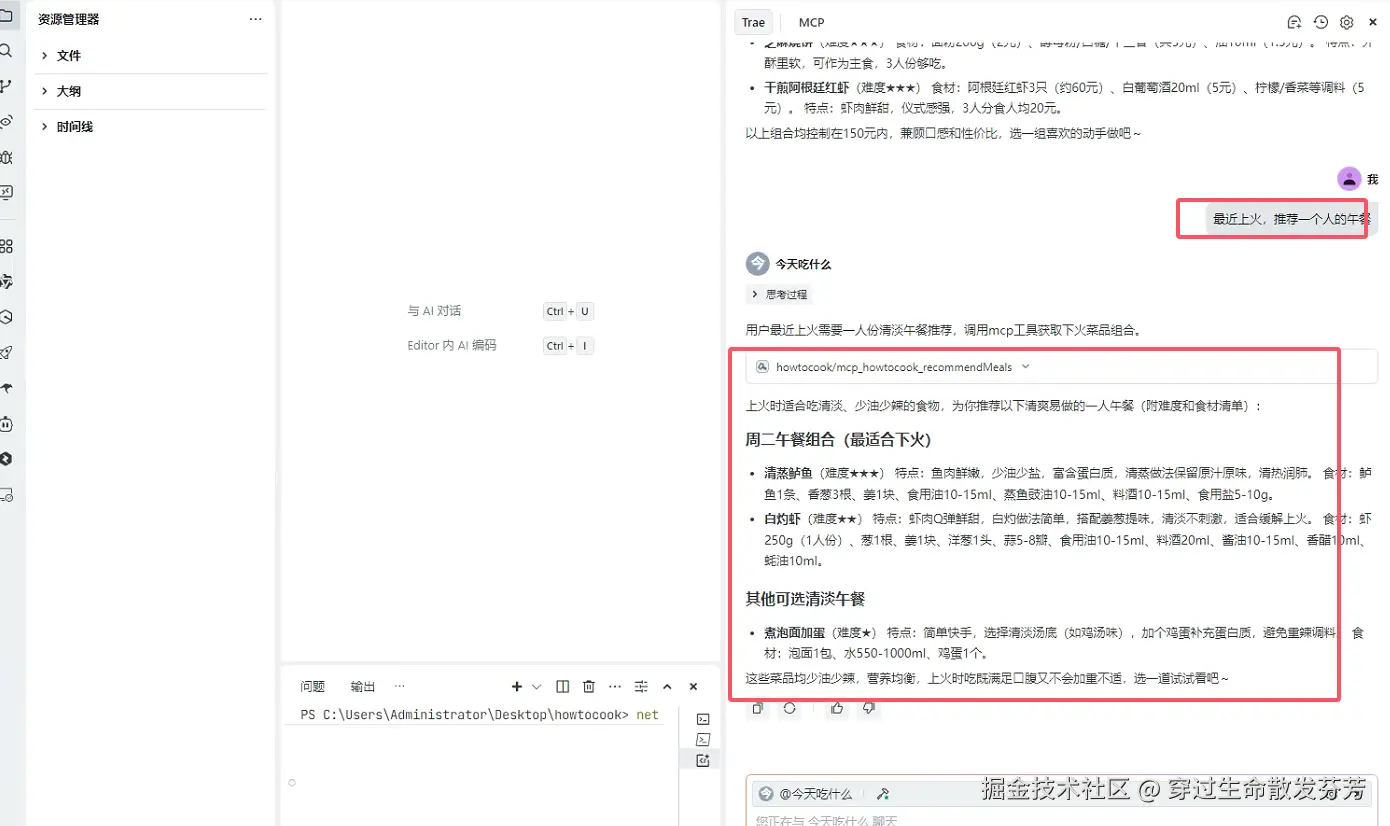Open the mcp_howtocook_recommendMeals tool dropdown
Screen dimensions: 1390x826
tap(1024, 366)
